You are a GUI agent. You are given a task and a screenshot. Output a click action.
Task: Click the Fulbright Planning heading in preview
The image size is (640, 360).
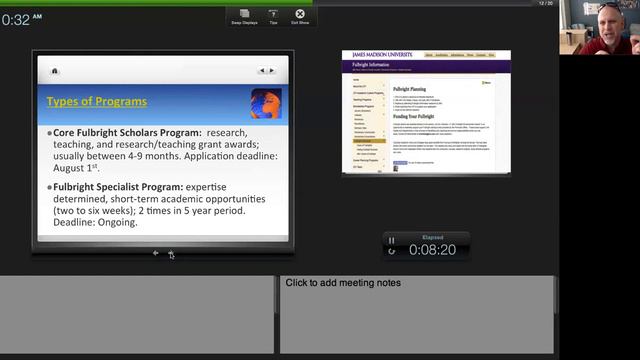pos(409,89)
